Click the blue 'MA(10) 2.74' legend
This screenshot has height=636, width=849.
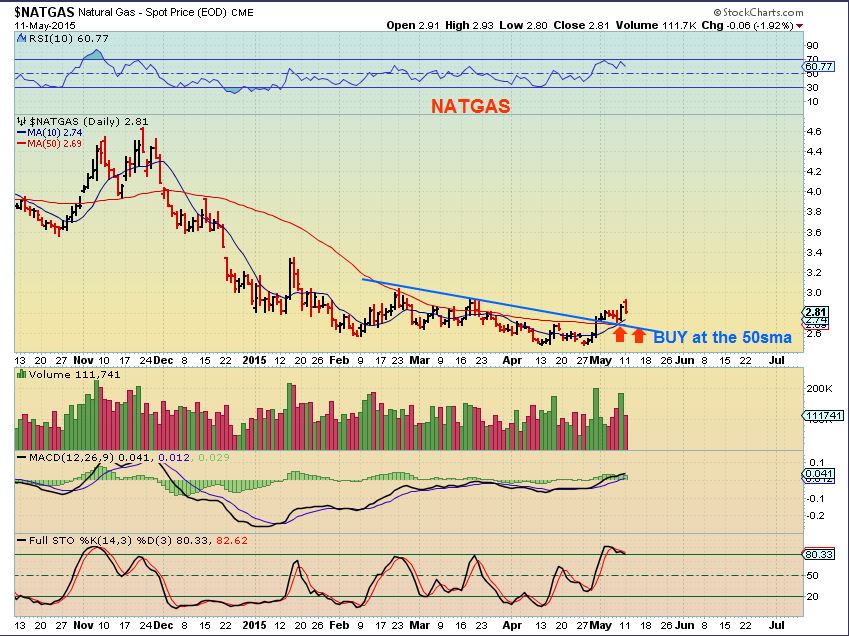50,132
